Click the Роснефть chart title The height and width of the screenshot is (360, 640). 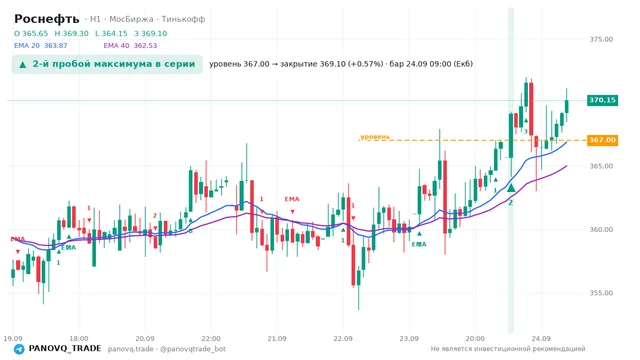point(47,19)
